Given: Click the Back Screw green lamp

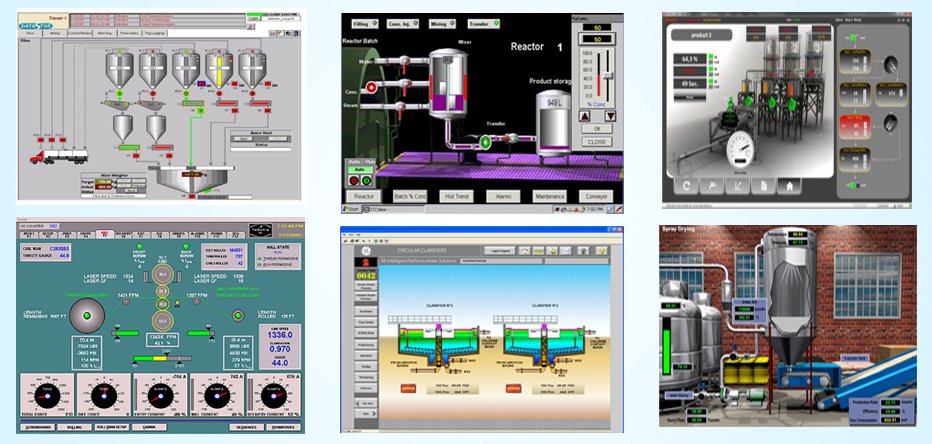Looking at the screenshot, I should click(186, 246).
